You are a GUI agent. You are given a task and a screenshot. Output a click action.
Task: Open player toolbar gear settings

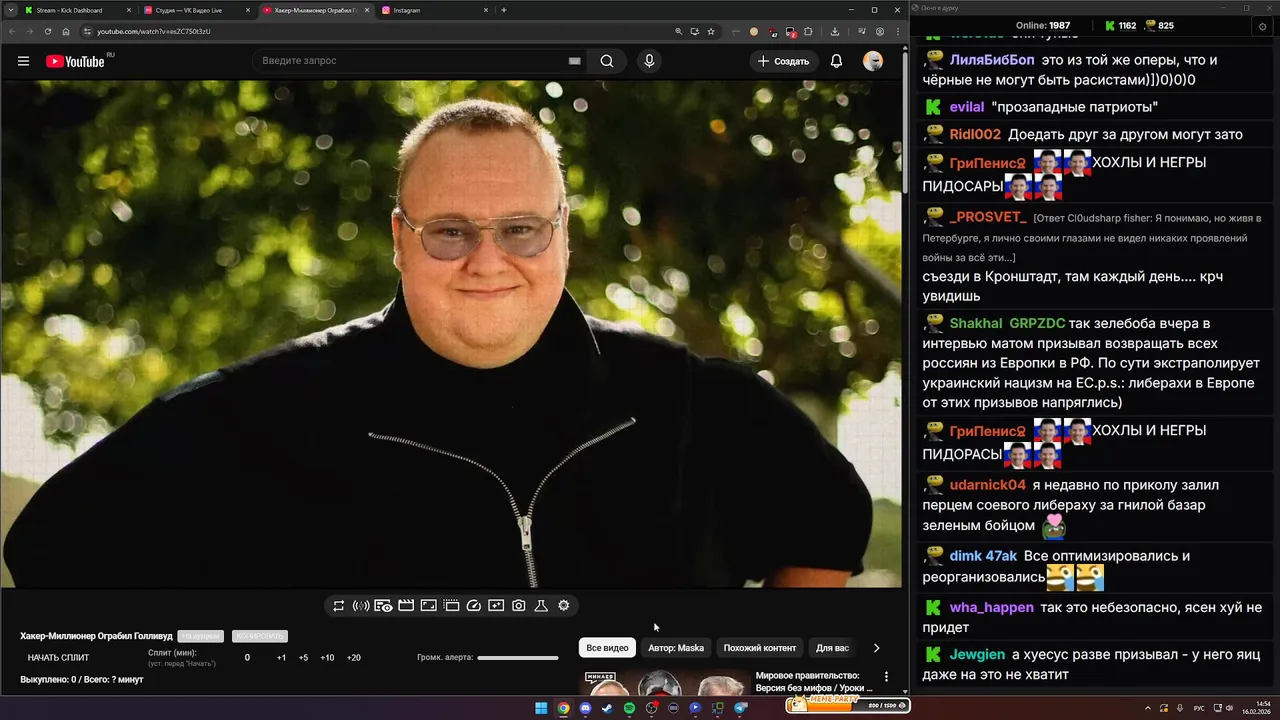(564, 606)
